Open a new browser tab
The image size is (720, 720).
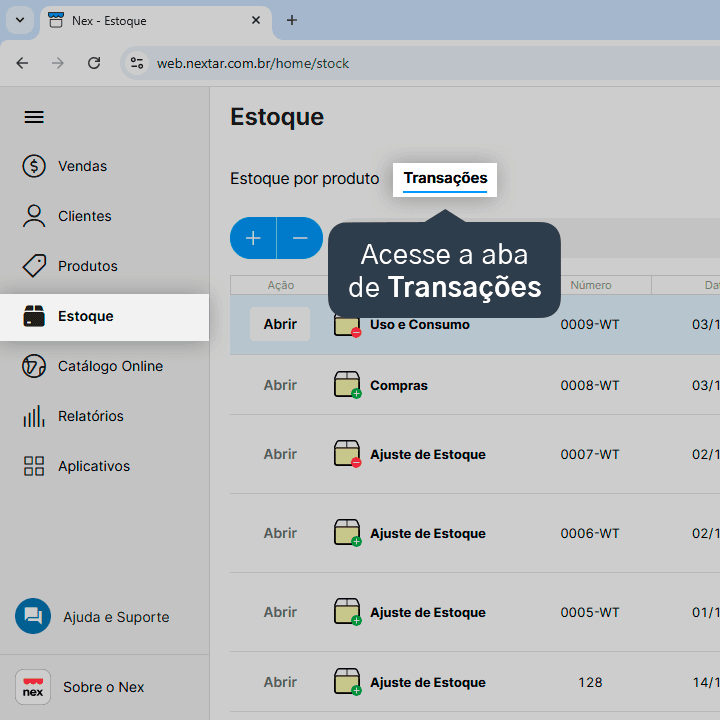click(x=292, y=20)
